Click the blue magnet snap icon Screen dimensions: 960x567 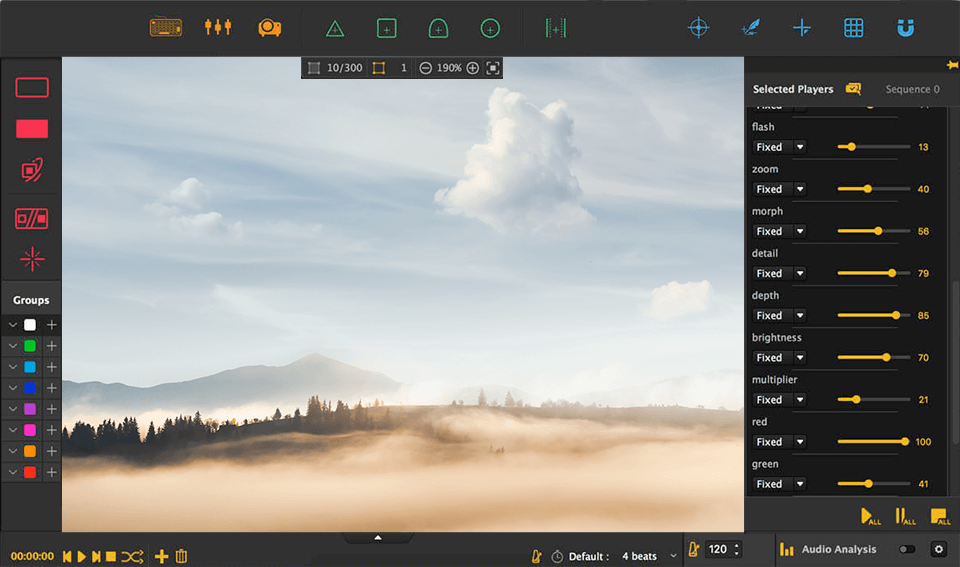[x=905, y=28]
